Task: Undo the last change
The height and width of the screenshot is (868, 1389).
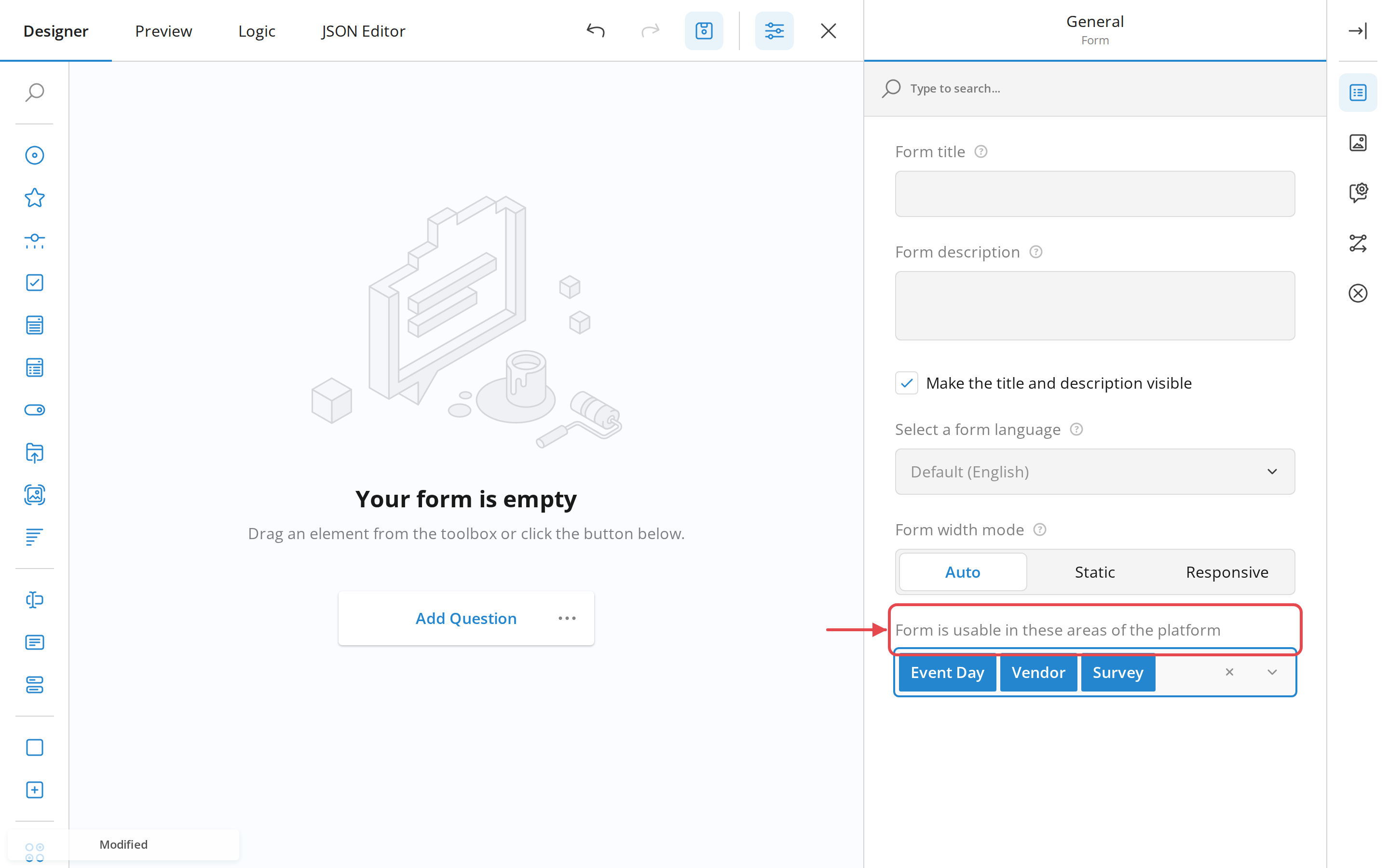Action: [x=595, y=30]
